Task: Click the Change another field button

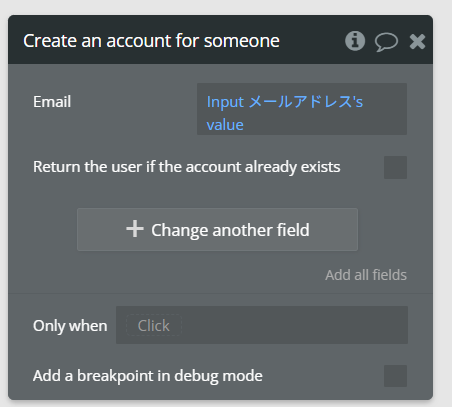Action: tap(217, 230)
